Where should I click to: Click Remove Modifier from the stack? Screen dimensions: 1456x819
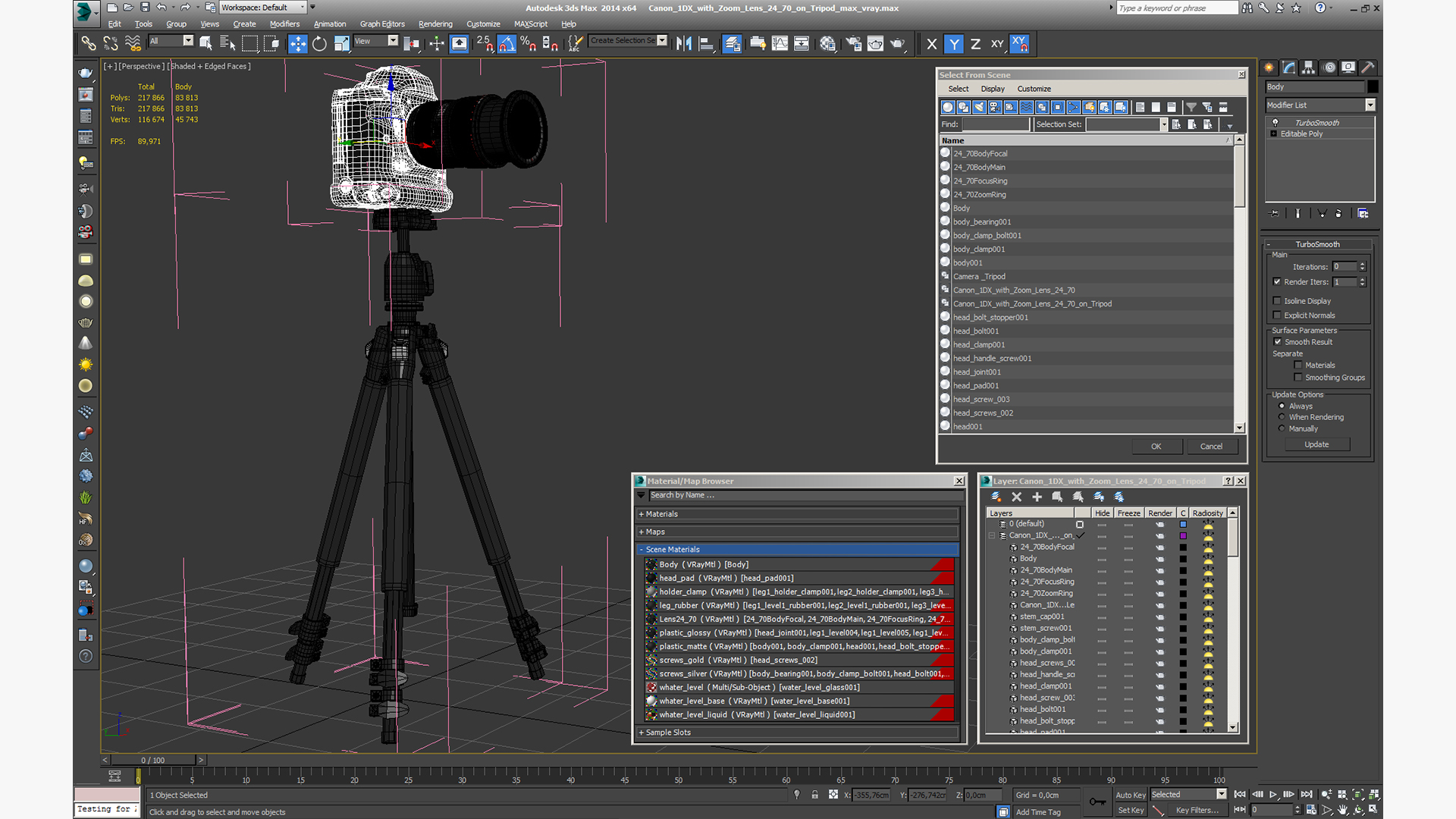click(1338, 214)
